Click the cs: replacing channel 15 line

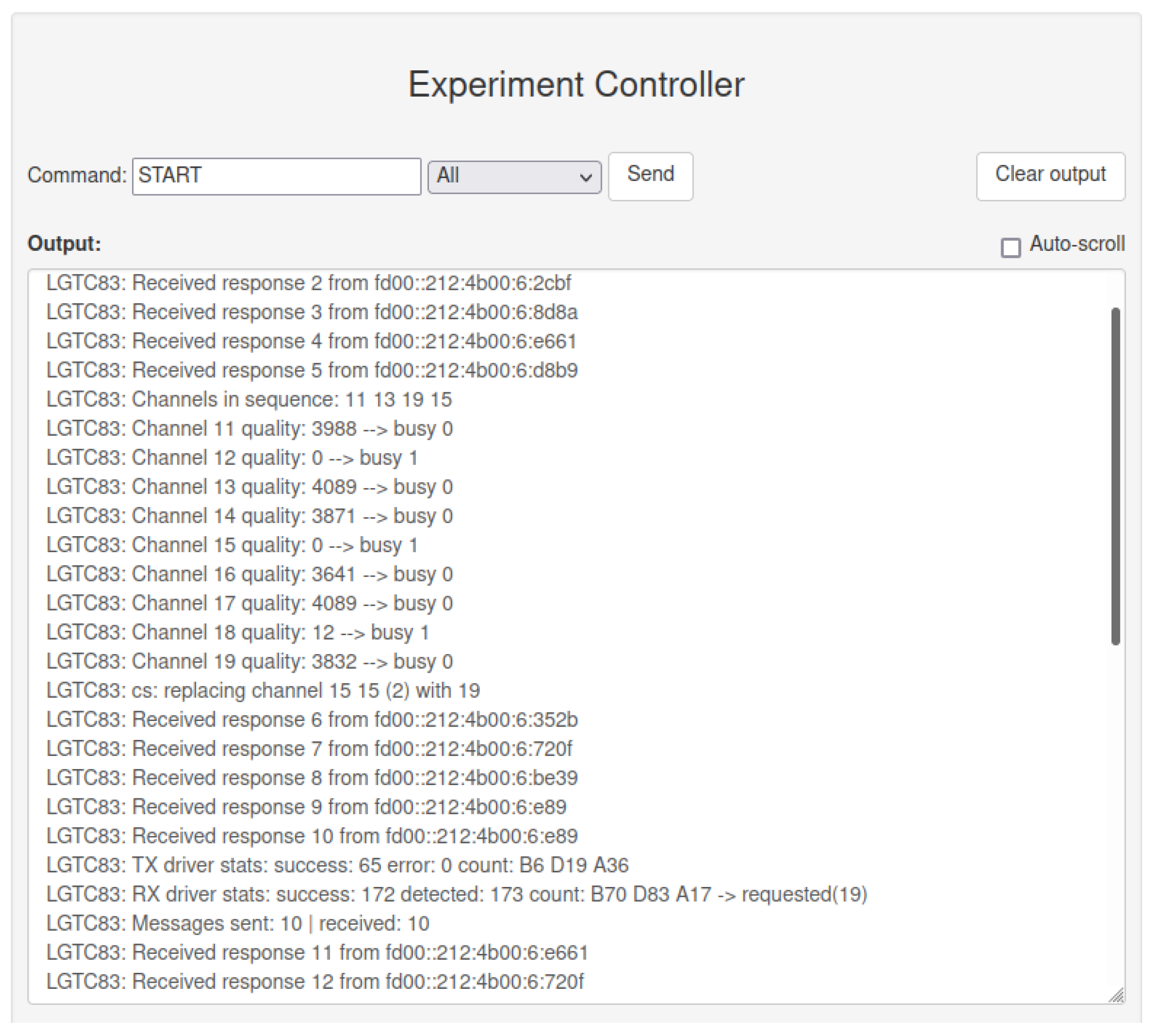(x=263, y=690)
